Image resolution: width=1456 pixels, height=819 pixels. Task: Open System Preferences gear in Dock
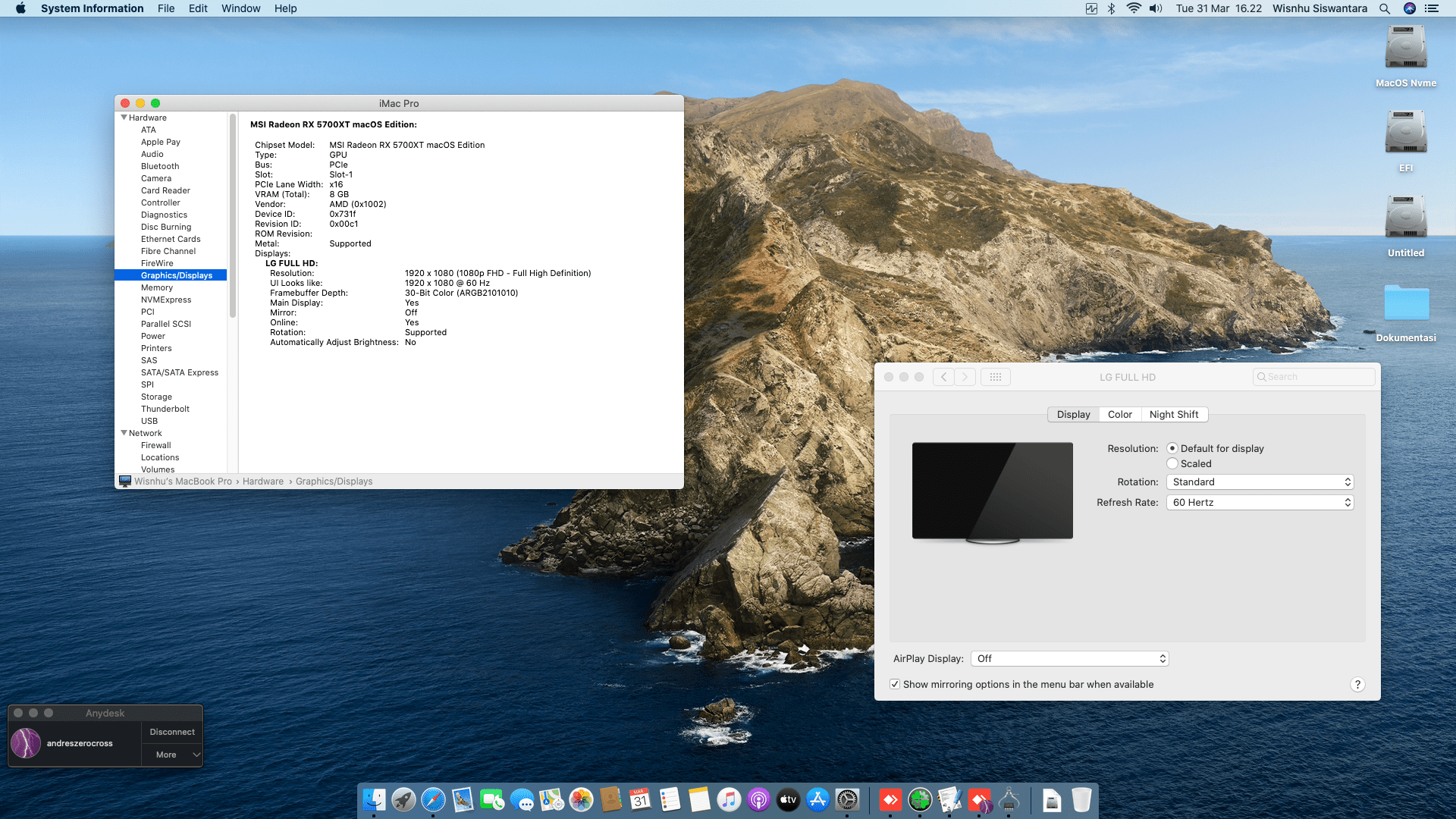(847, 799)
